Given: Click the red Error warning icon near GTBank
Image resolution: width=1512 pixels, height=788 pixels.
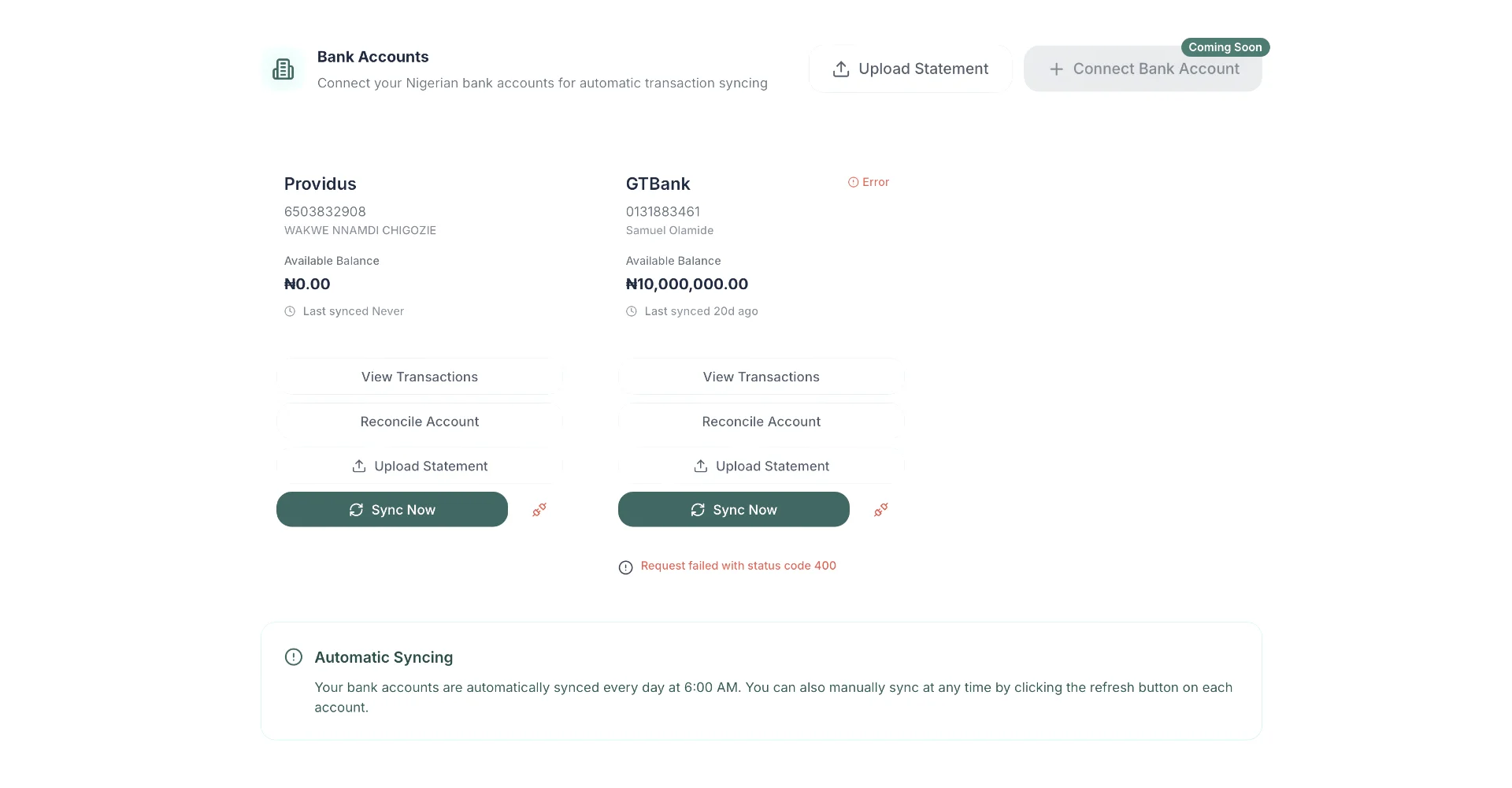Looking at the screenshot, I should click(854, 182).
